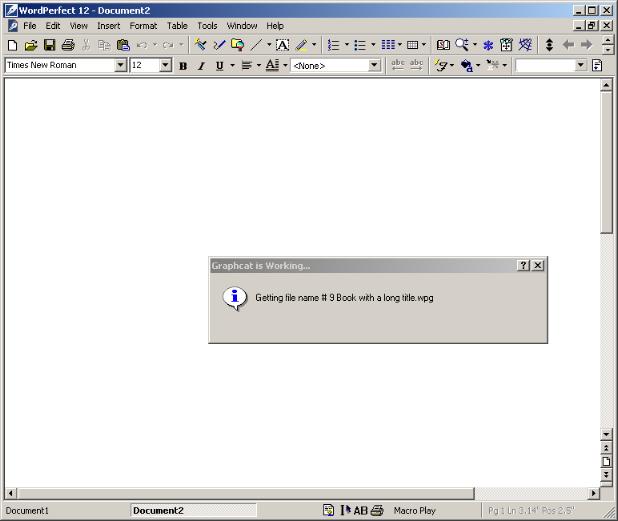Click the Highlight marker icon
The width and height of the screenshot is (618, 521).
pyautogui.click(x=302, y=45)
